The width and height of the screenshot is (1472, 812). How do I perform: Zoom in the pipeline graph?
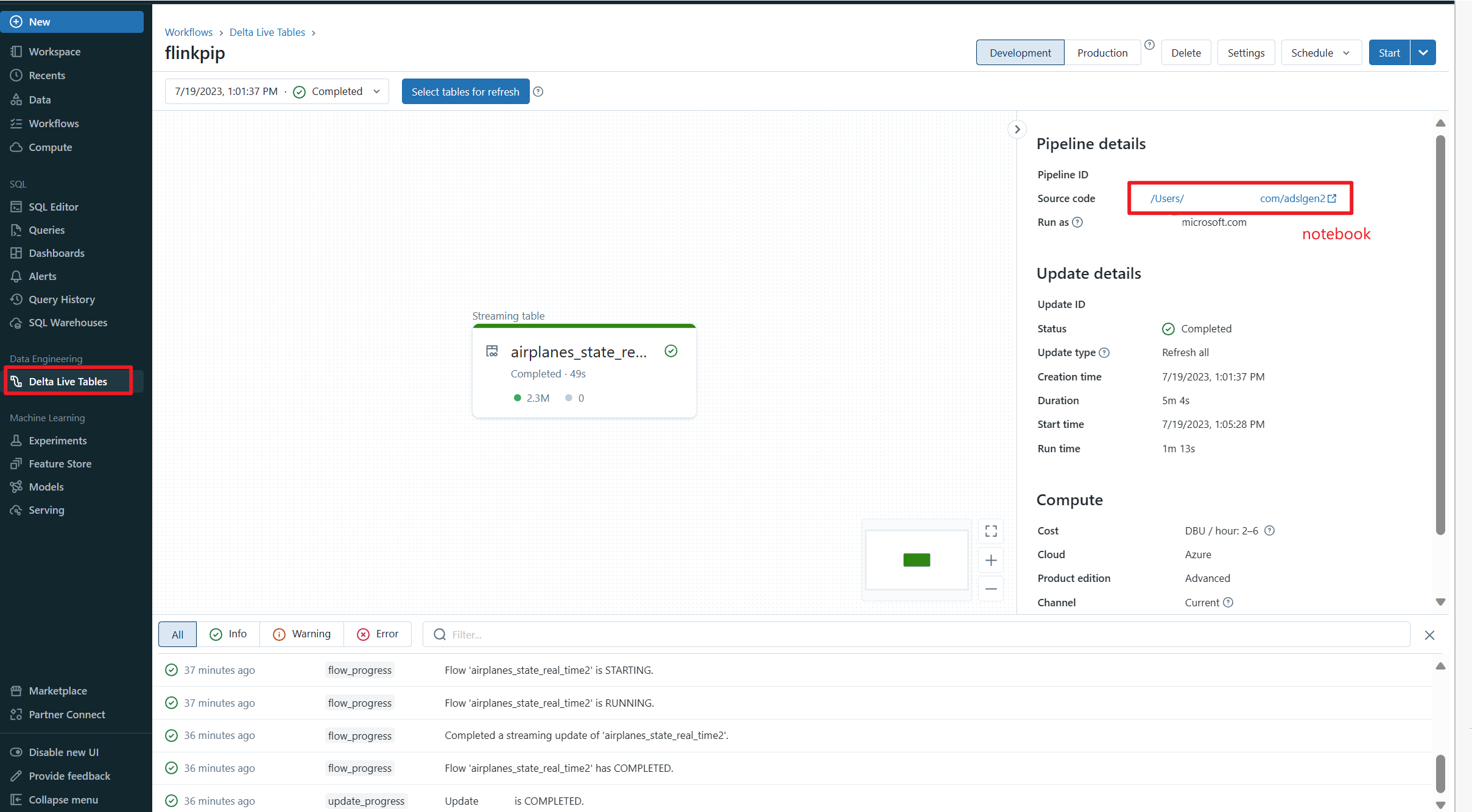(991, 560)
